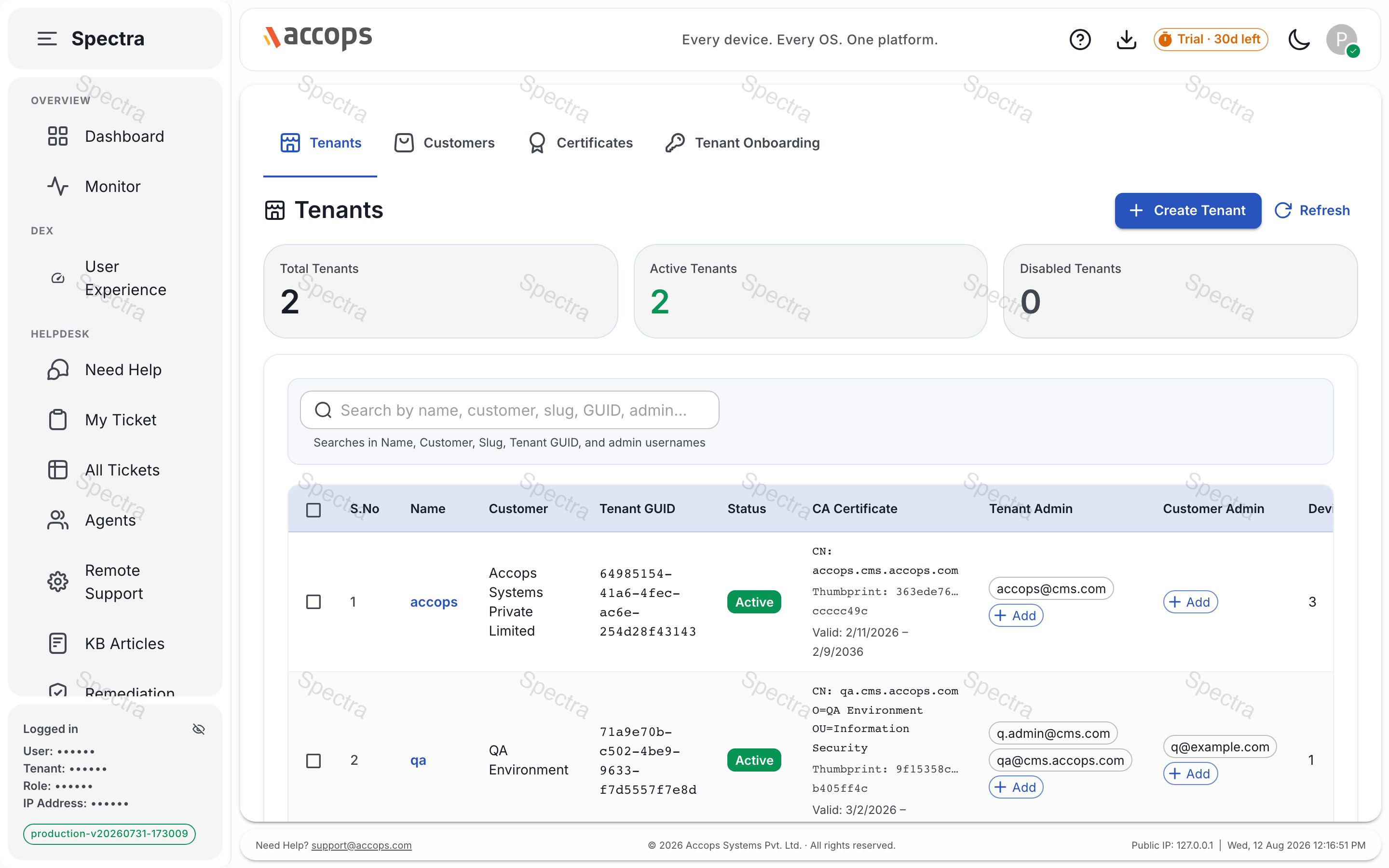The width and height of the screenshot is (1389, 868).
Task: Click the Customer Admin column header
Action: pyautogui.click(x=1213, y=509)
